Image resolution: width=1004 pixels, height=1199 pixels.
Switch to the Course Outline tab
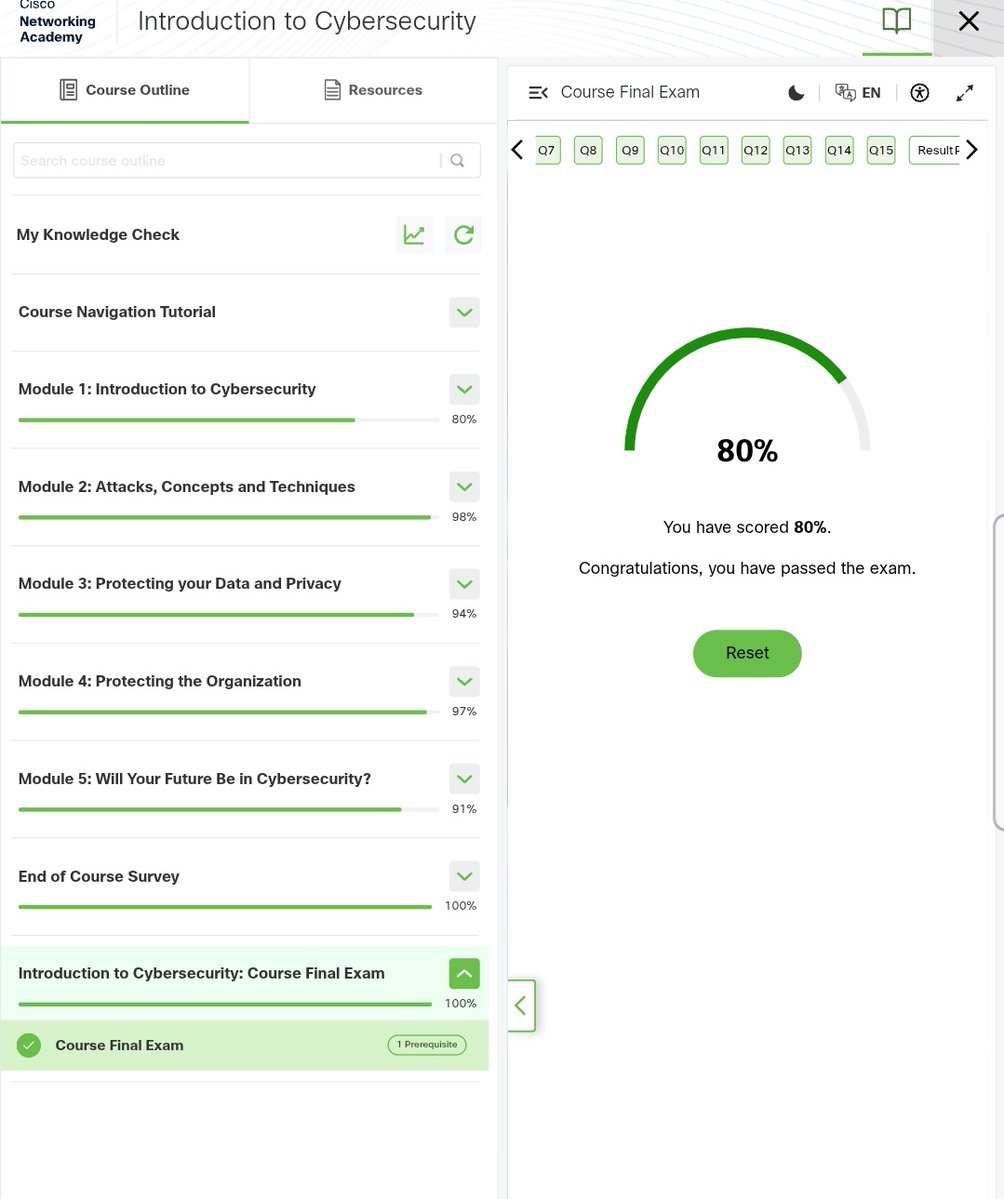125,90
